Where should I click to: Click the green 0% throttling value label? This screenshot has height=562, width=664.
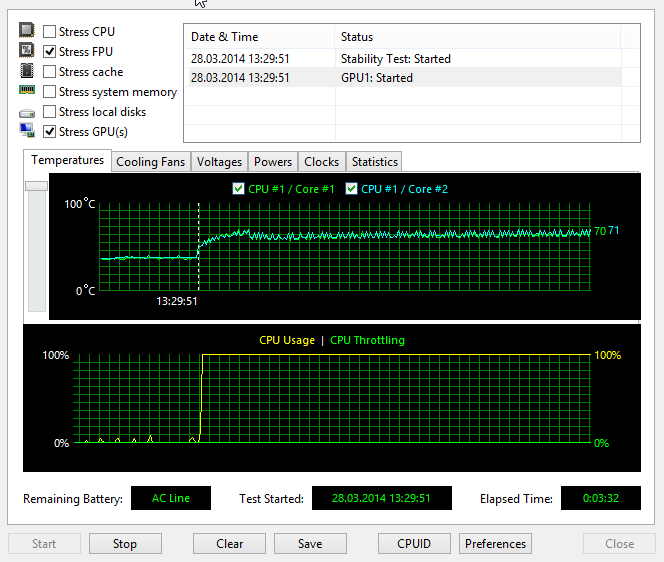click(x=601, y=443)
